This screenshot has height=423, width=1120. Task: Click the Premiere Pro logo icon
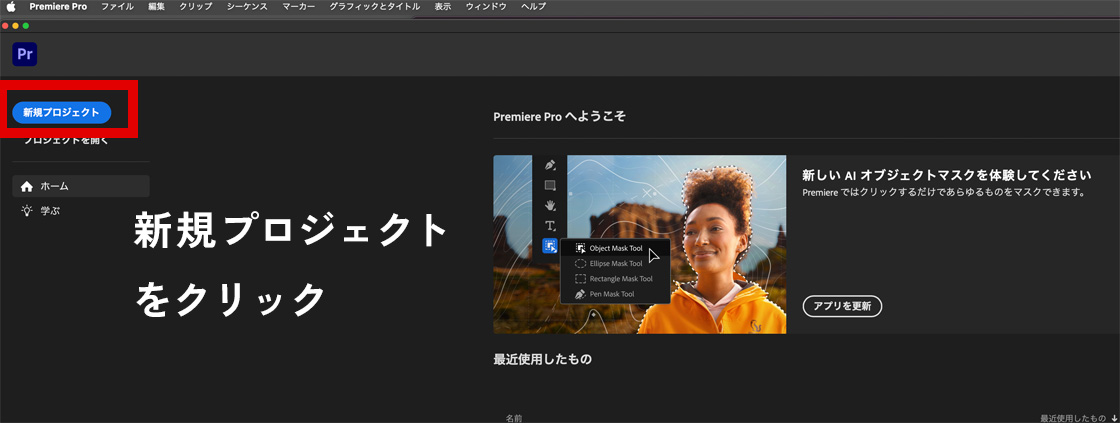click(24, 54)
